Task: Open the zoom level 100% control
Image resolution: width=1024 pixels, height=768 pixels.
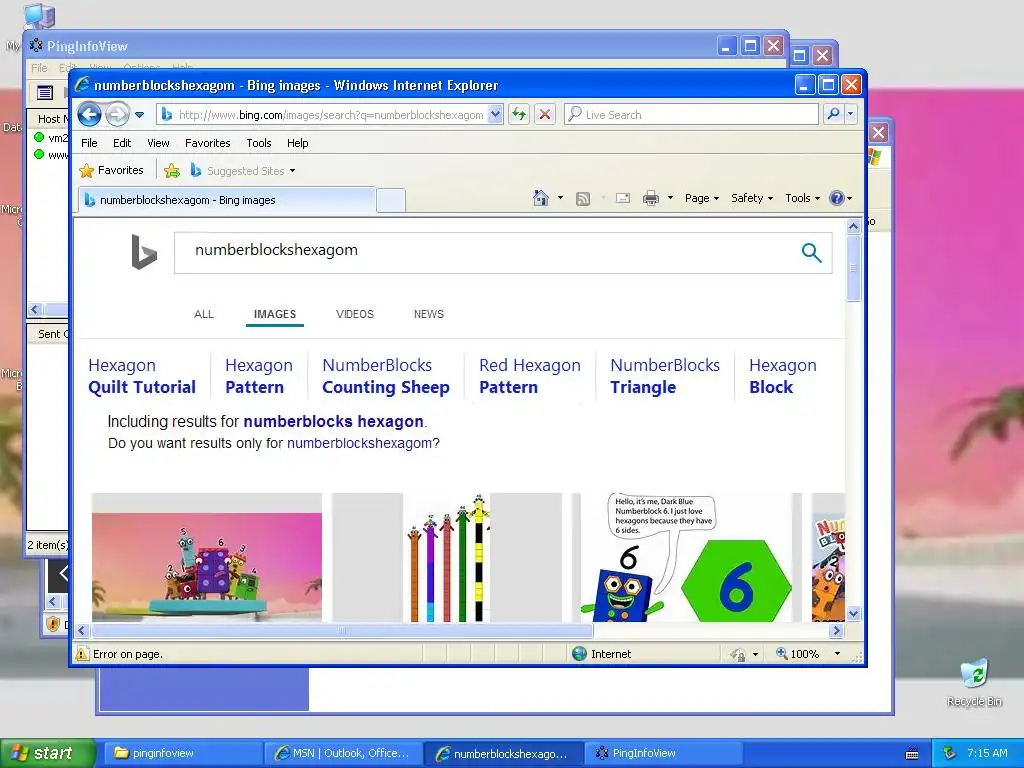Action: (x=797, y=654)
